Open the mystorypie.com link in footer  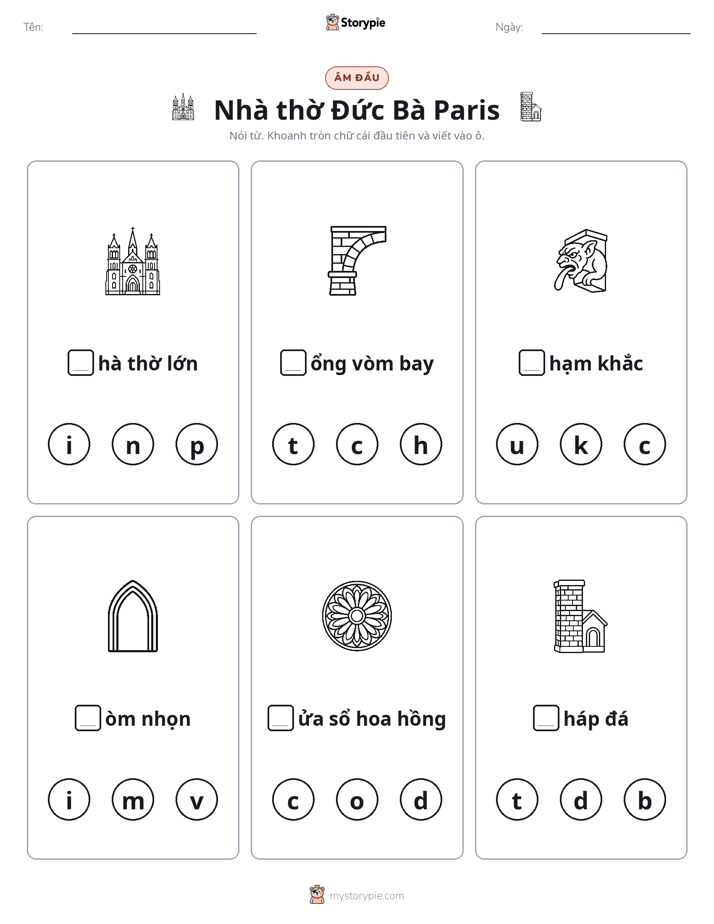tap(366, 896)
